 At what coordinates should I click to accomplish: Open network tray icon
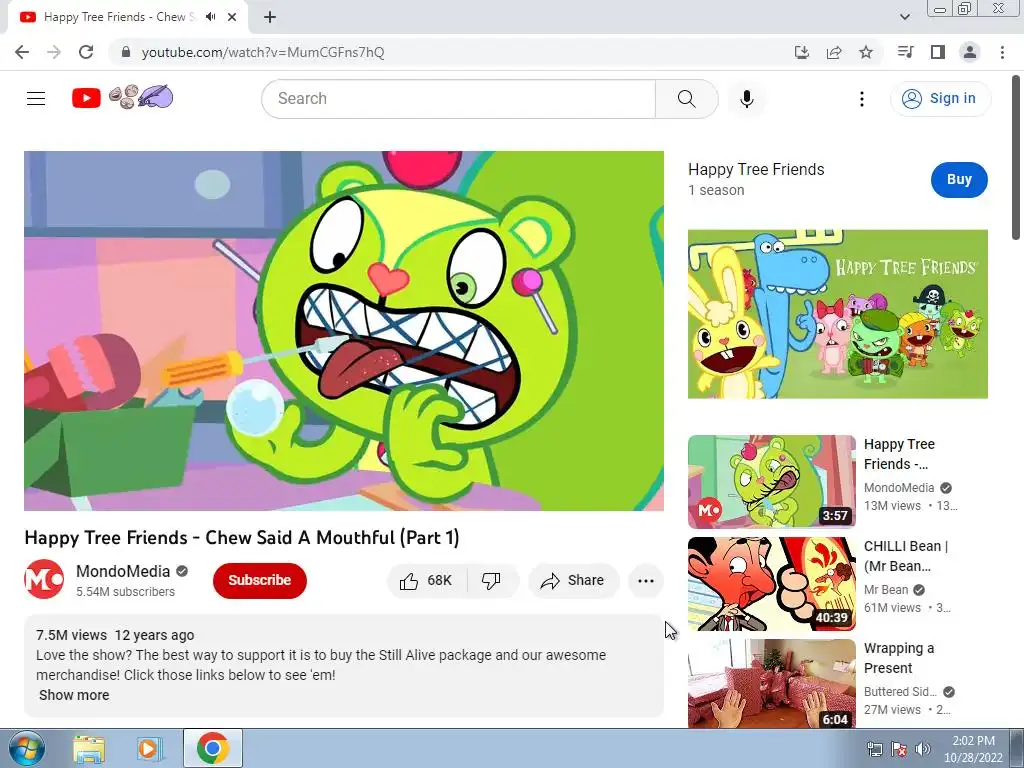coord(874,749)
